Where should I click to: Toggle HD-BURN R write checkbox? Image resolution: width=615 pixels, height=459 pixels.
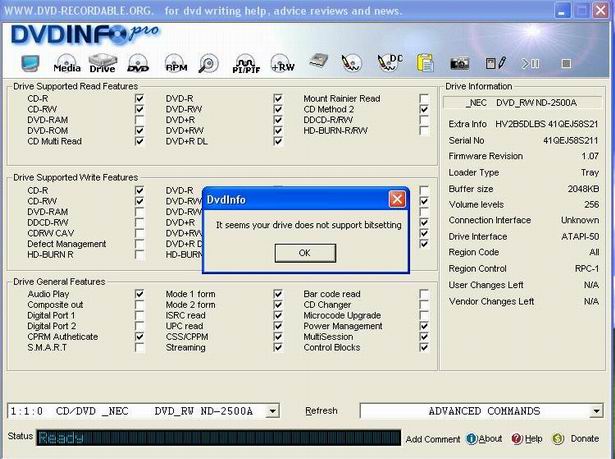pos(139,254)
